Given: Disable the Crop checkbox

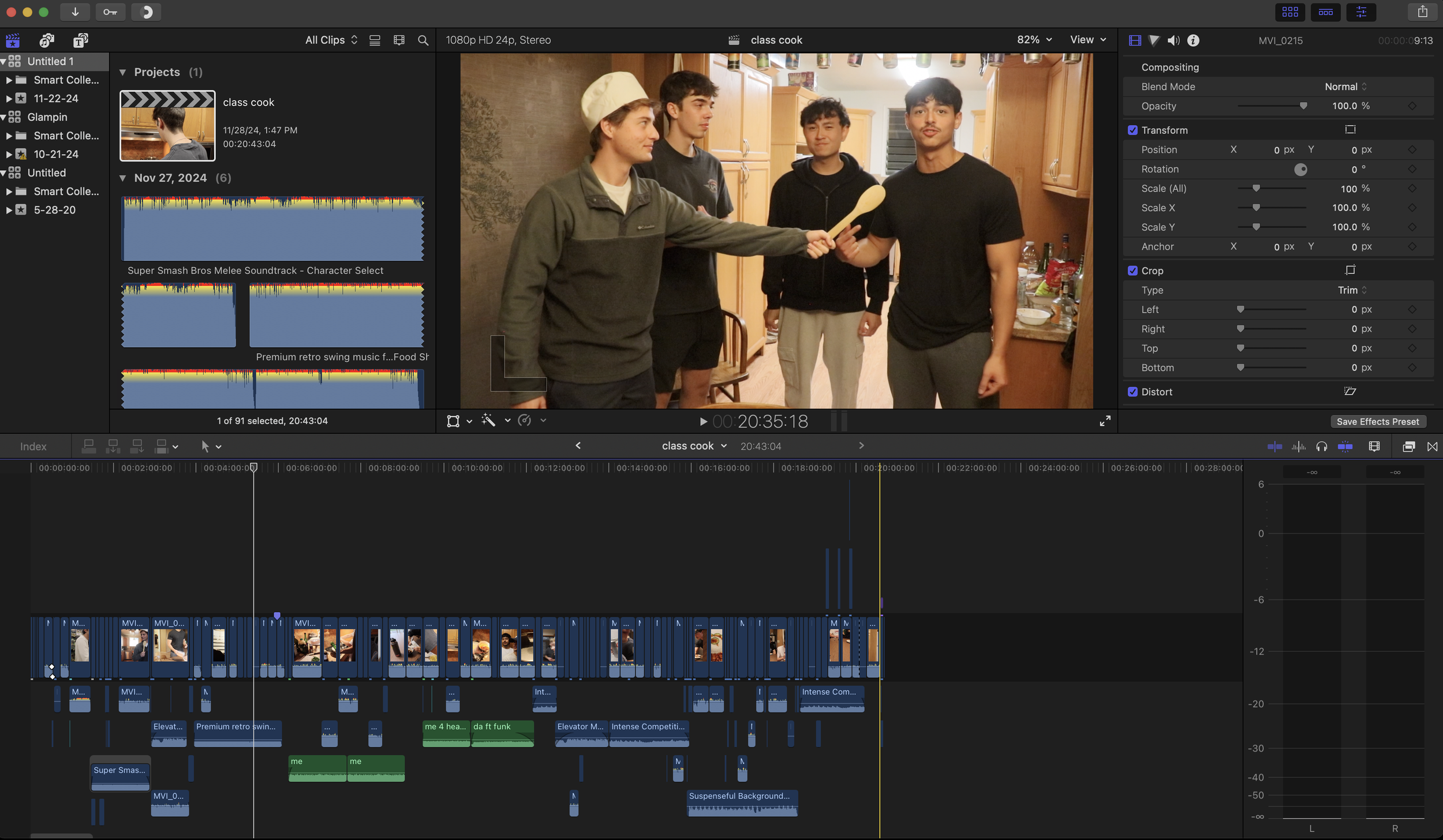Looking at the screenshot, I should click(x=1132, y=271).
